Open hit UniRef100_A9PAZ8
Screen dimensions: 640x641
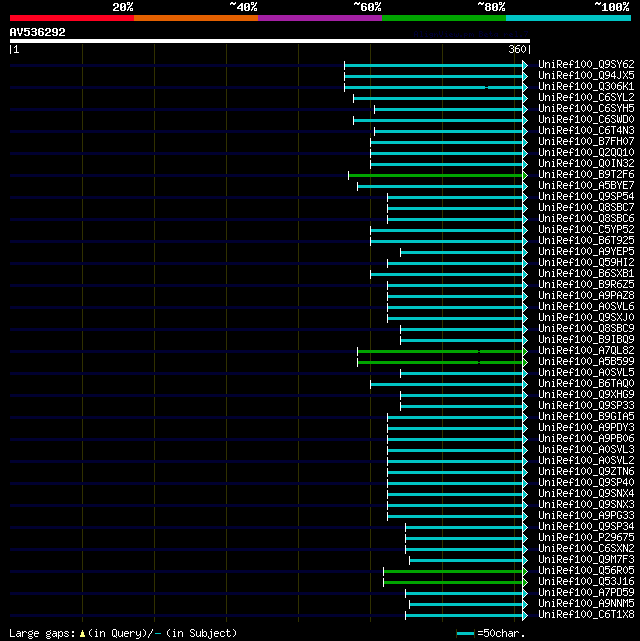pos(586,296)
